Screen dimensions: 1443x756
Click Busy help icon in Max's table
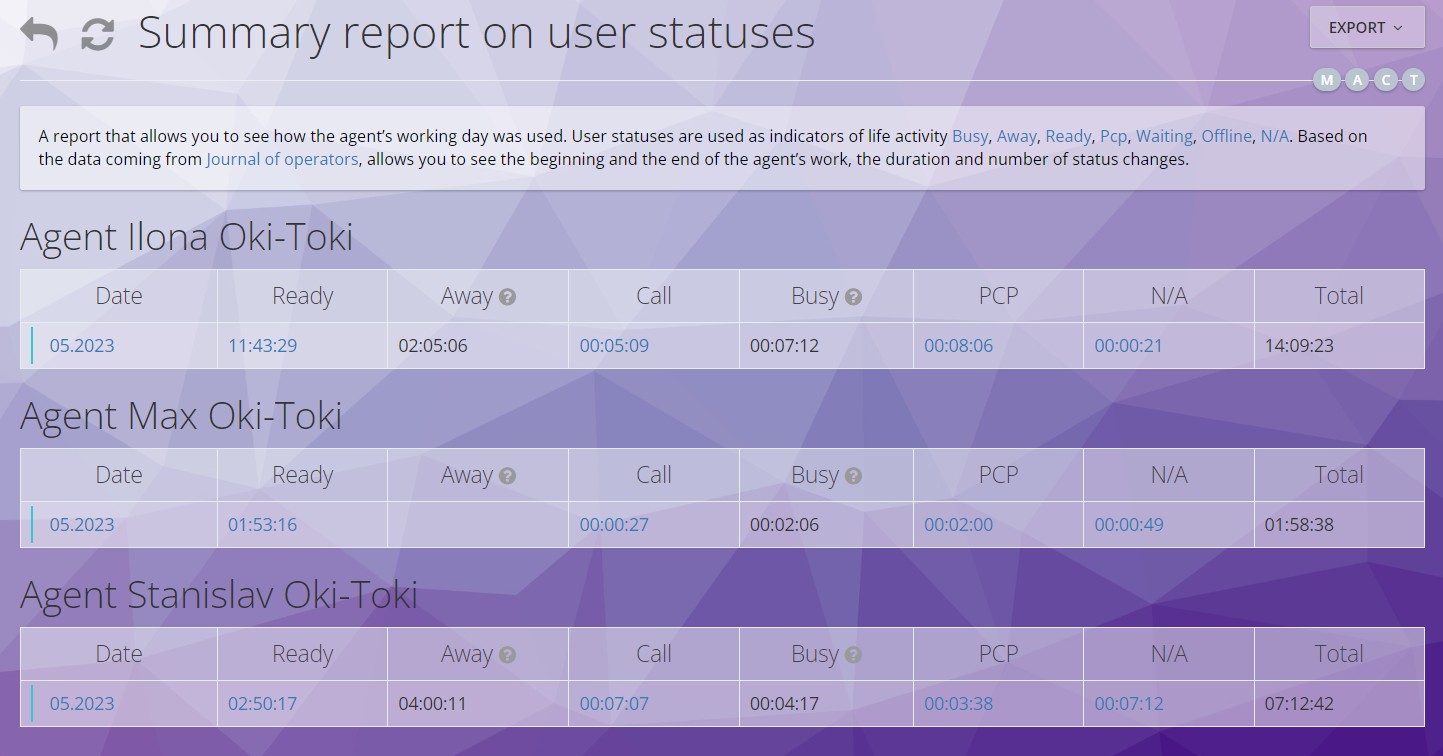(853, 476)
